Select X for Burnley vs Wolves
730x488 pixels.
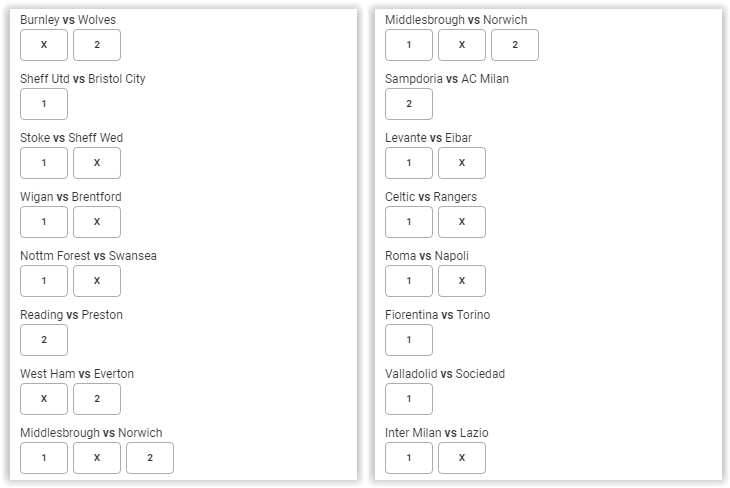coord(44,45)
